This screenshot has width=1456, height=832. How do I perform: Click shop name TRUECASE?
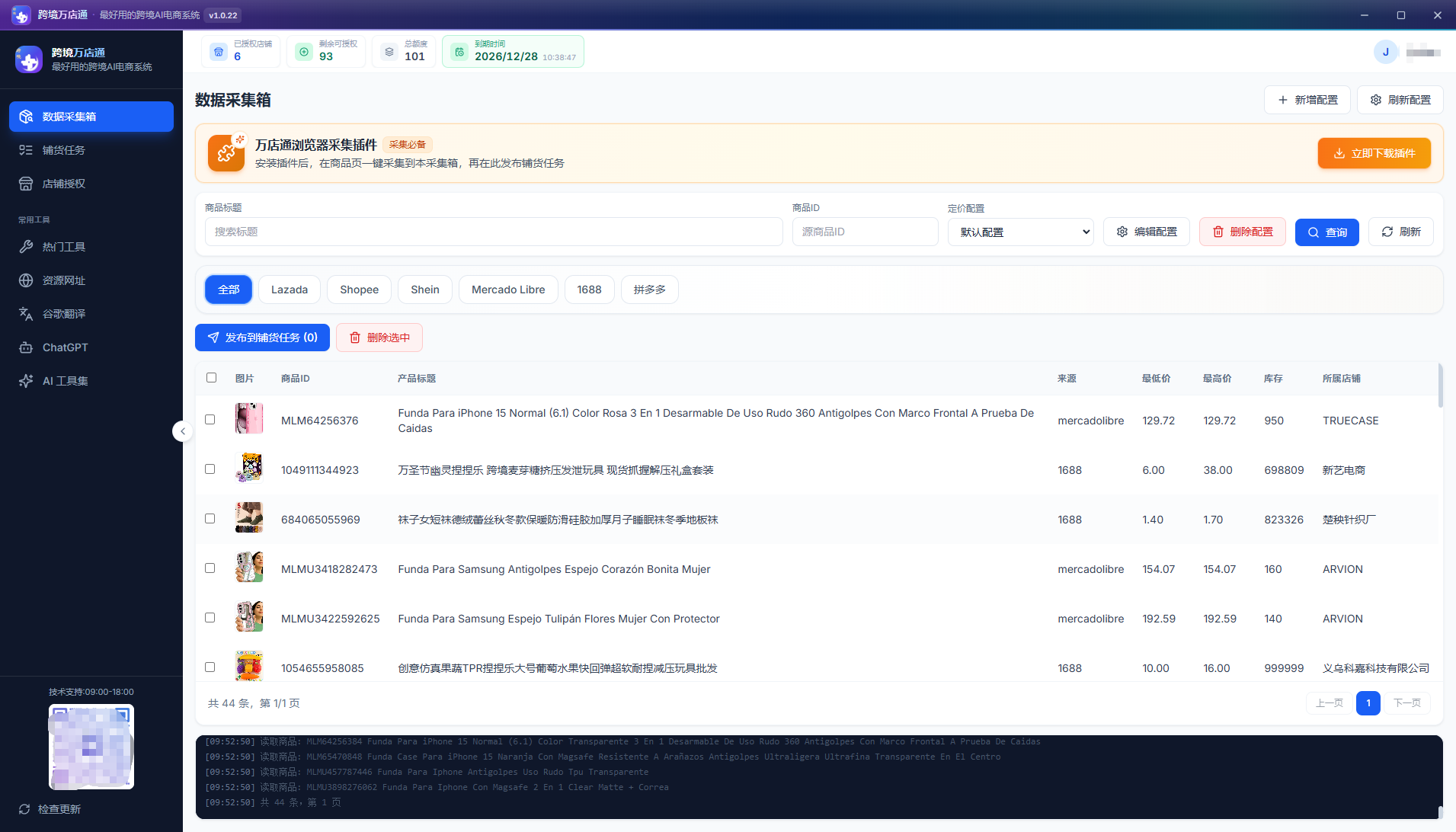point(1350,421)
